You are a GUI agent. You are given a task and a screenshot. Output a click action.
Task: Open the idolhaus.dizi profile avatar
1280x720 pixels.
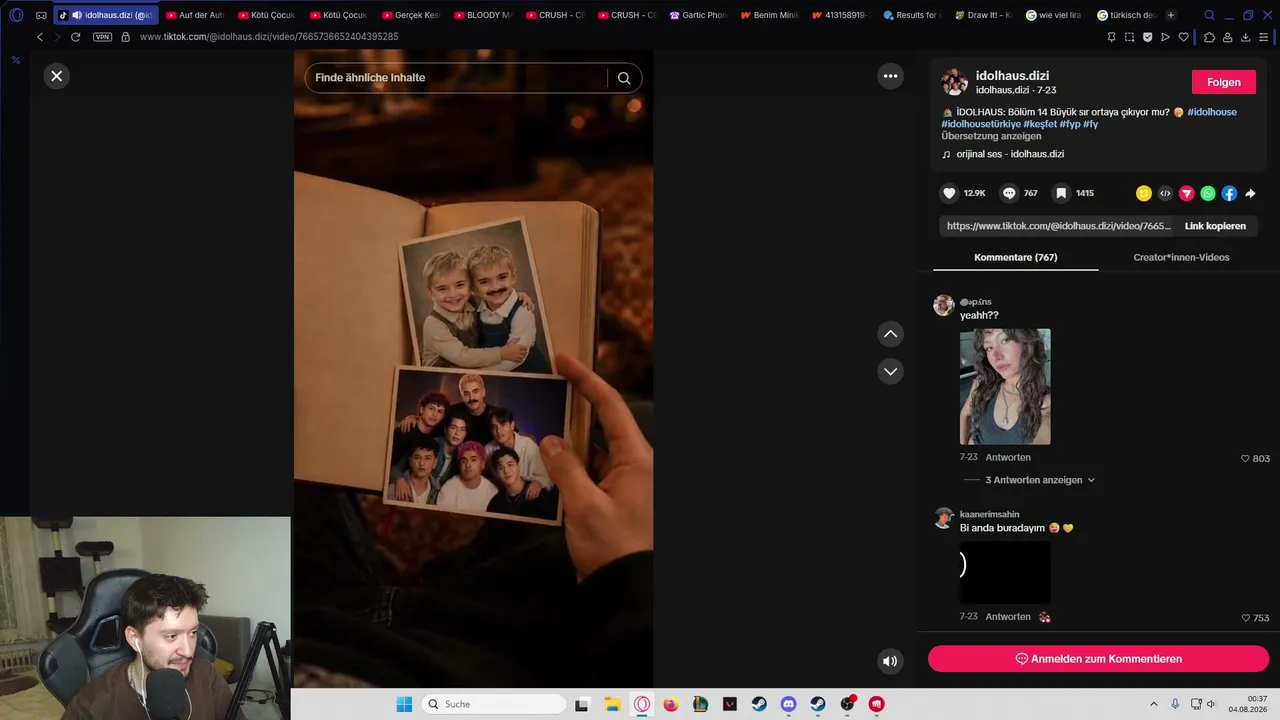(955, 82)
